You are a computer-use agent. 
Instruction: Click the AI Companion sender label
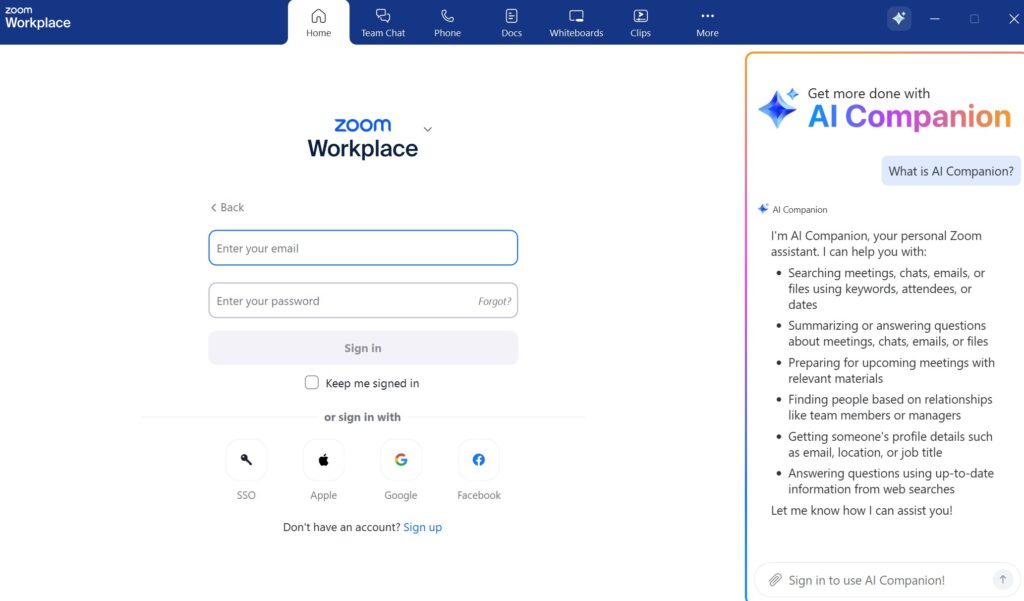[799, 210]
